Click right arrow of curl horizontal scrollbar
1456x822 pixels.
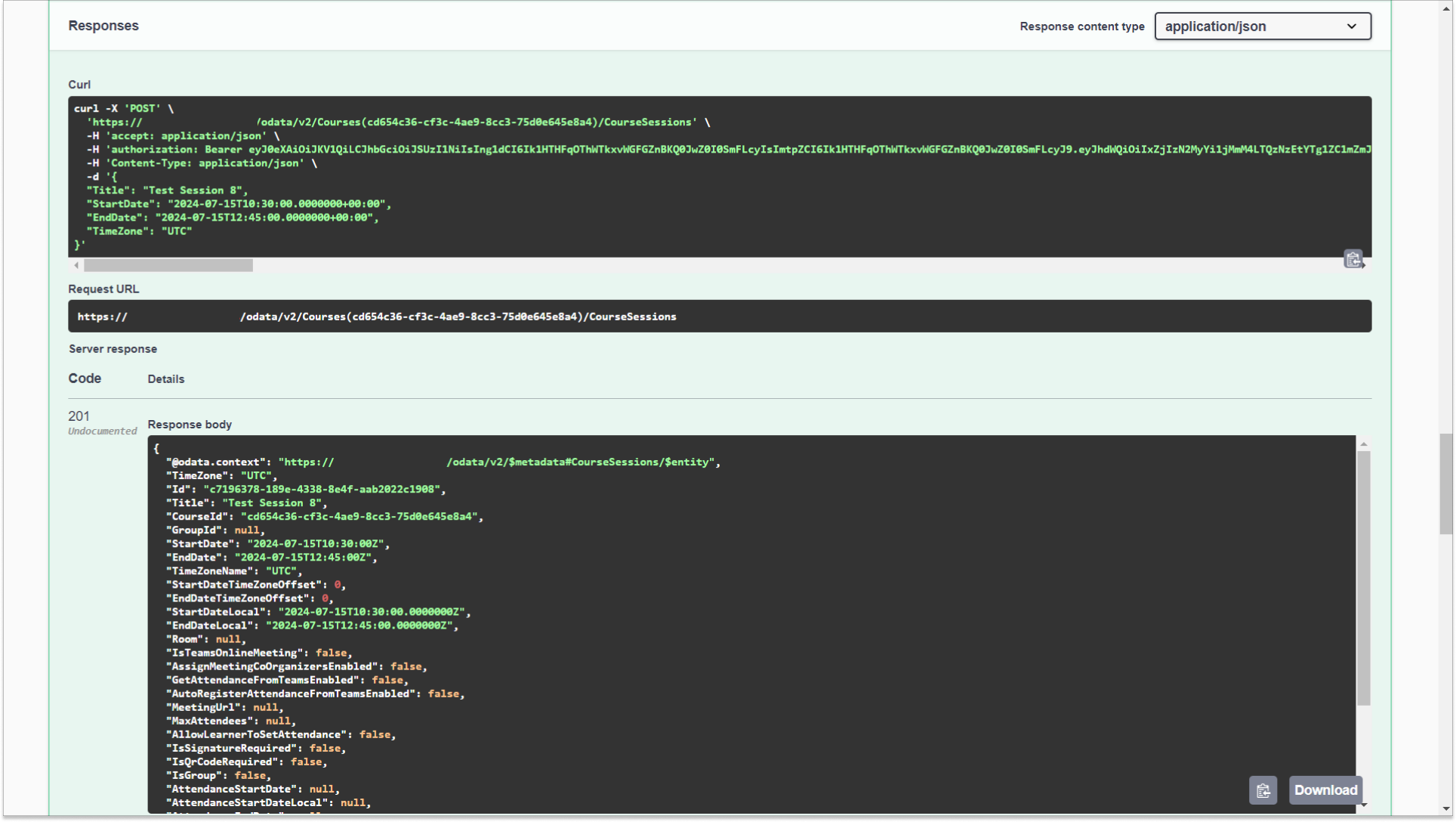point(1364,265)
